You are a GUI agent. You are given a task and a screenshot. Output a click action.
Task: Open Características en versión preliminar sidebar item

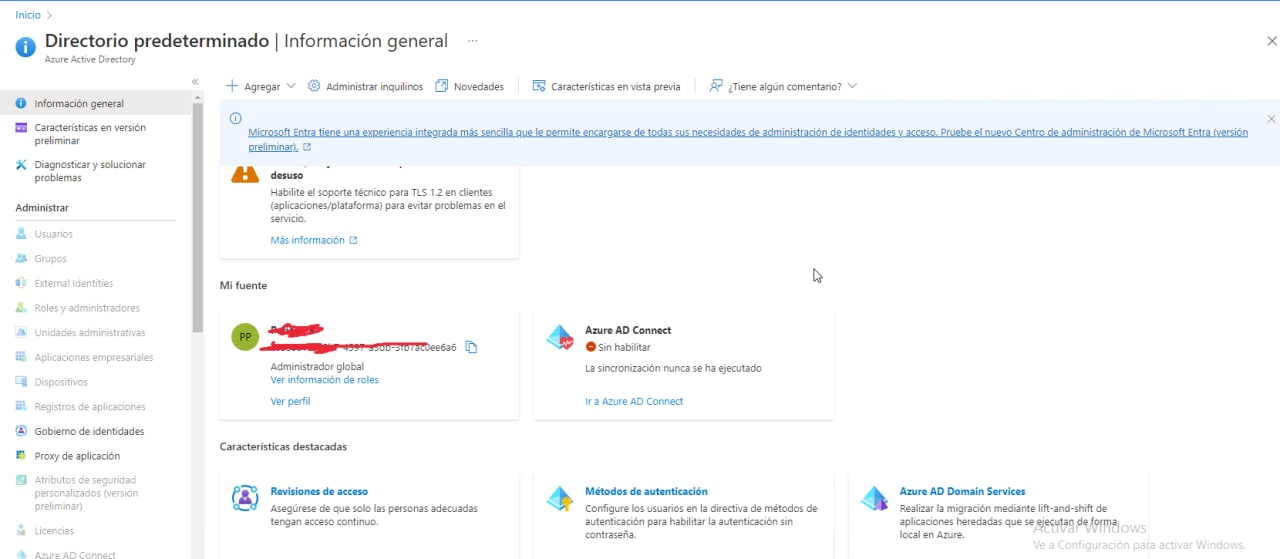96,134
